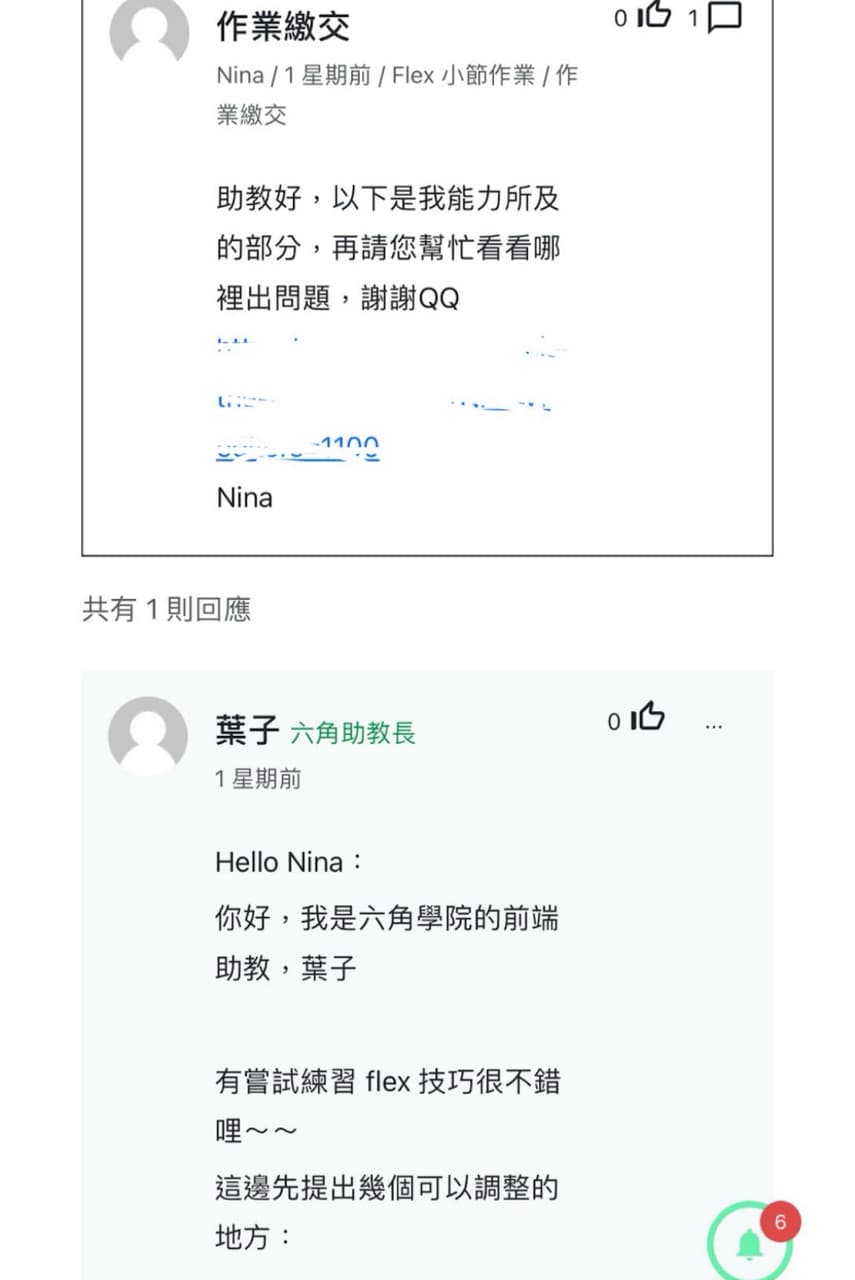
Task: Tap the comment count number beside the bubble
Action: coord(692,18)
